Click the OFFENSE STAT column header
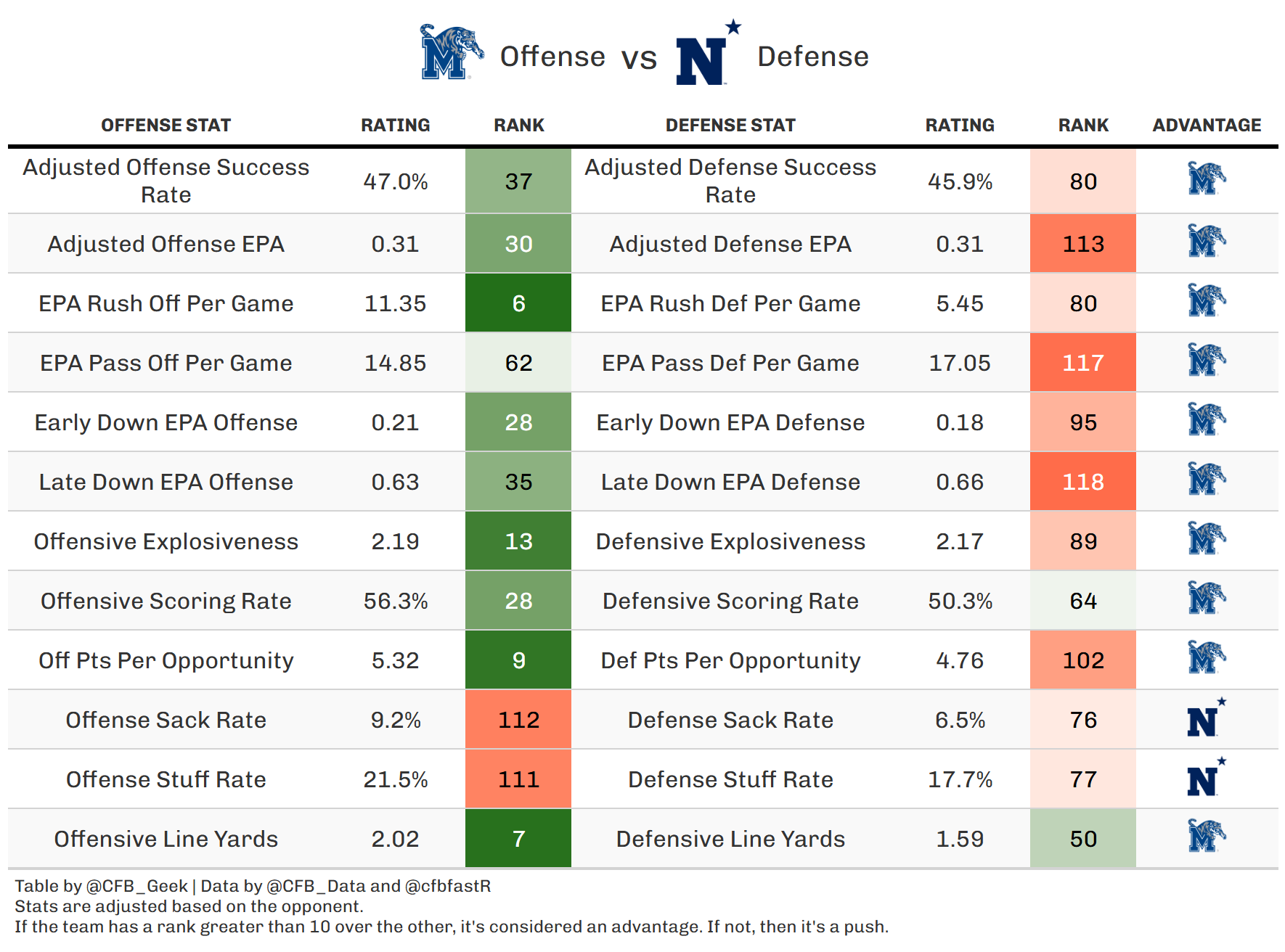This screenshot has height=952, width=1285. pos(166,126)
